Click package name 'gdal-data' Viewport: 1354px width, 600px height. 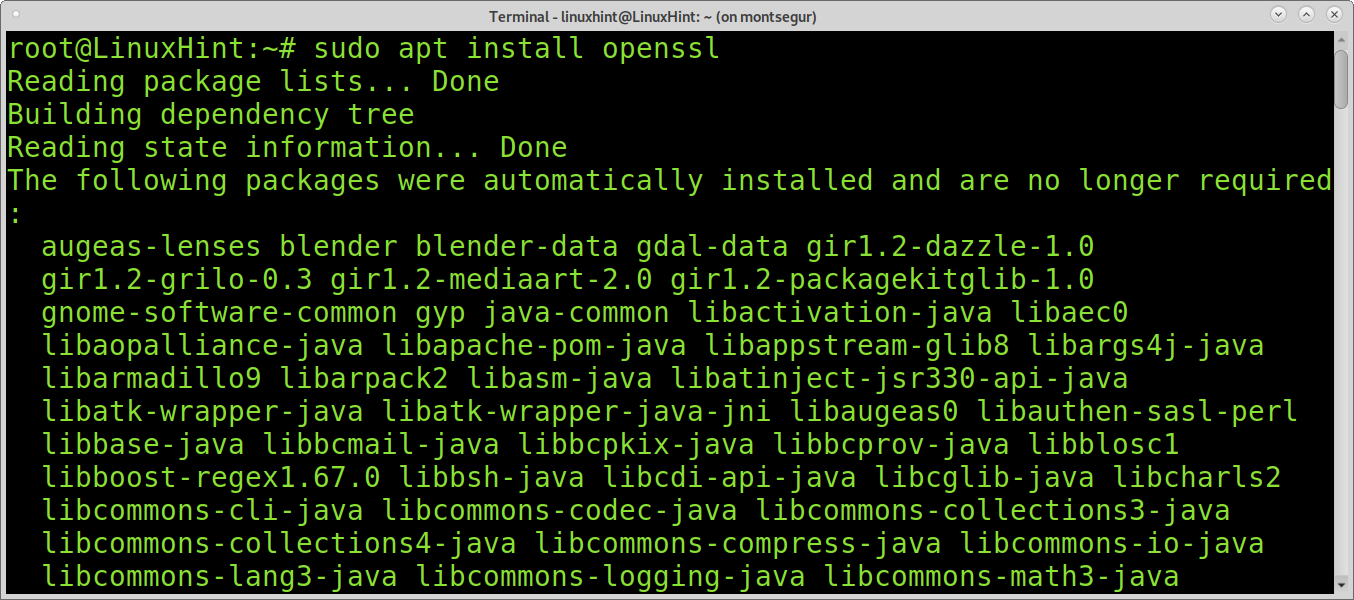[710, 246]
